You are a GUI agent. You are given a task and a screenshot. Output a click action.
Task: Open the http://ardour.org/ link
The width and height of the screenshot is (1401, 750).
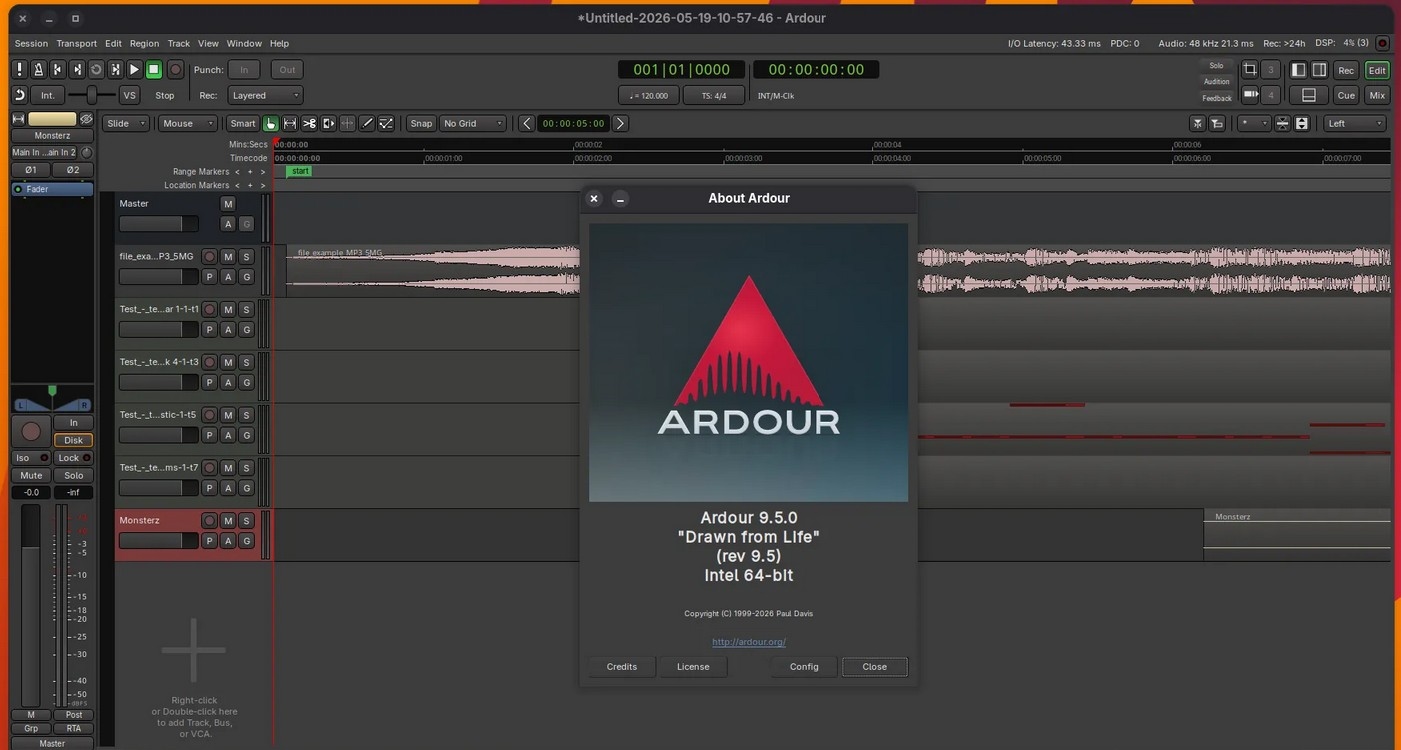point(749,642)
